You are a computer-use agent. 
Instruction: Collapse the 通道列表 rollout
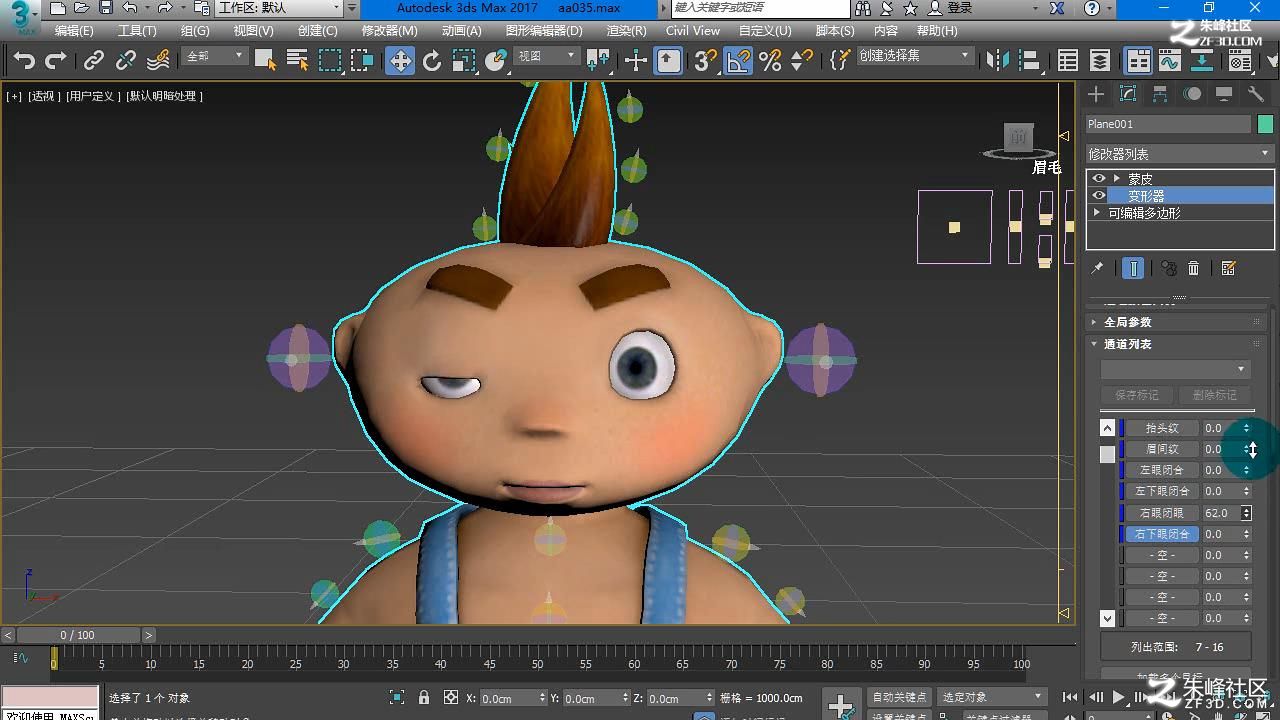tap(1176, 344)
